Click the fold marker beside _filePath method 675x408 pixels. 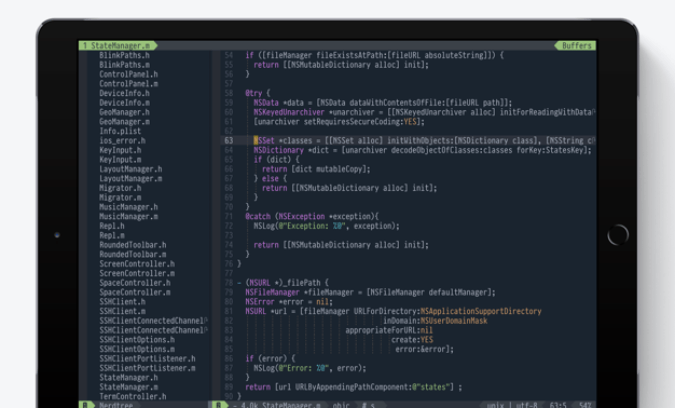tap(240, 283)
